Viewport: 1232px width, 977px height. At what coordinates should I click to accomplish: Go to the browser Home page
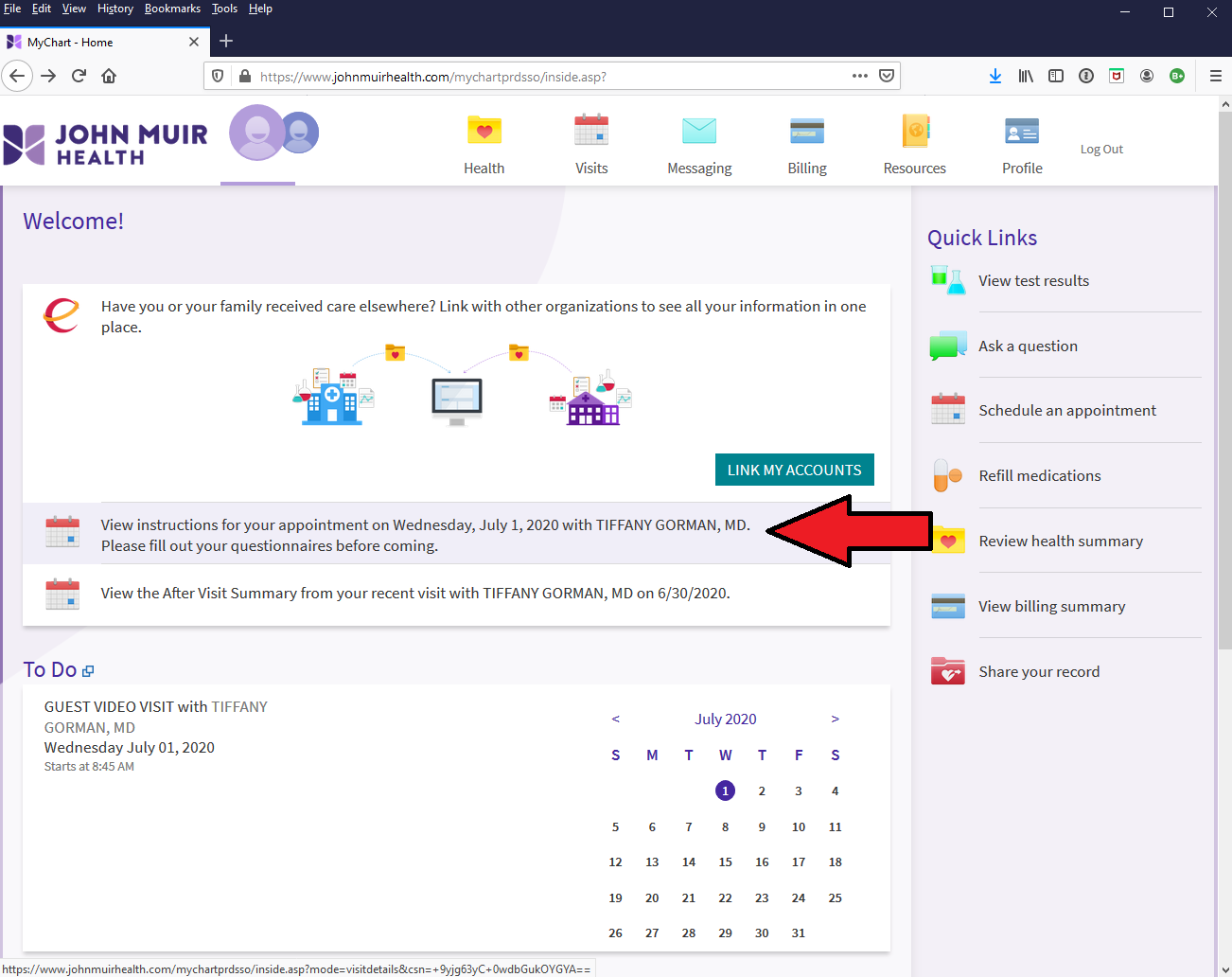coord(109,76)
